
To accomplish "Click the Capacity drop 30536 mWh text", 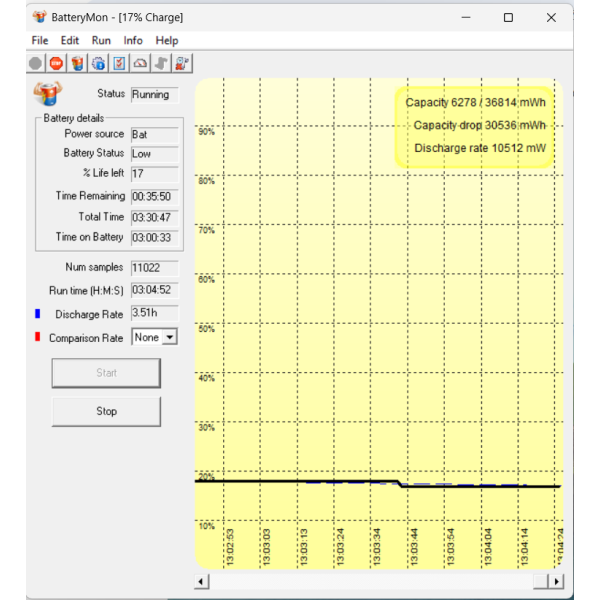I will (x=479, y=126).
